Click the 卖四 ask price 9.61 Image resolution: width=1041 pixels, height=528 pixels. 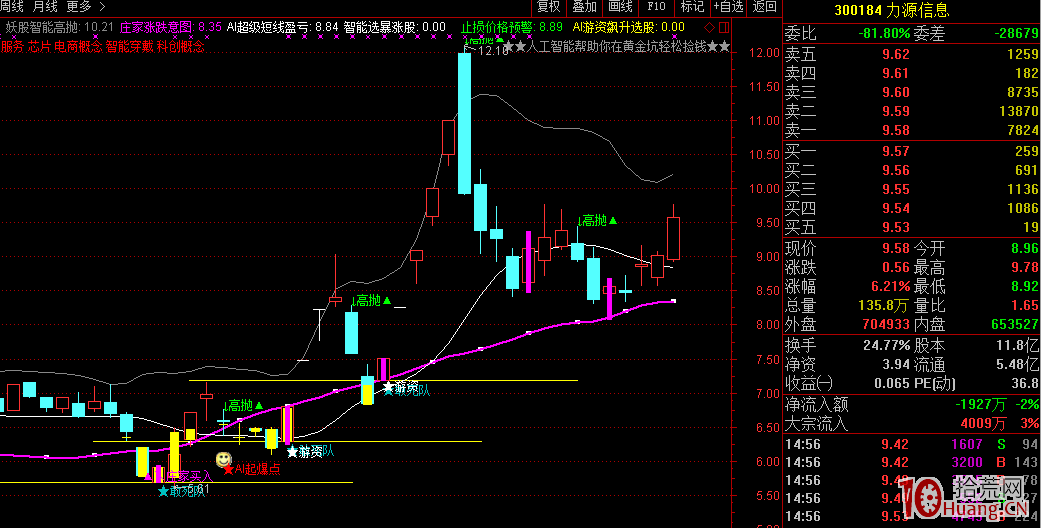(896, 73)
